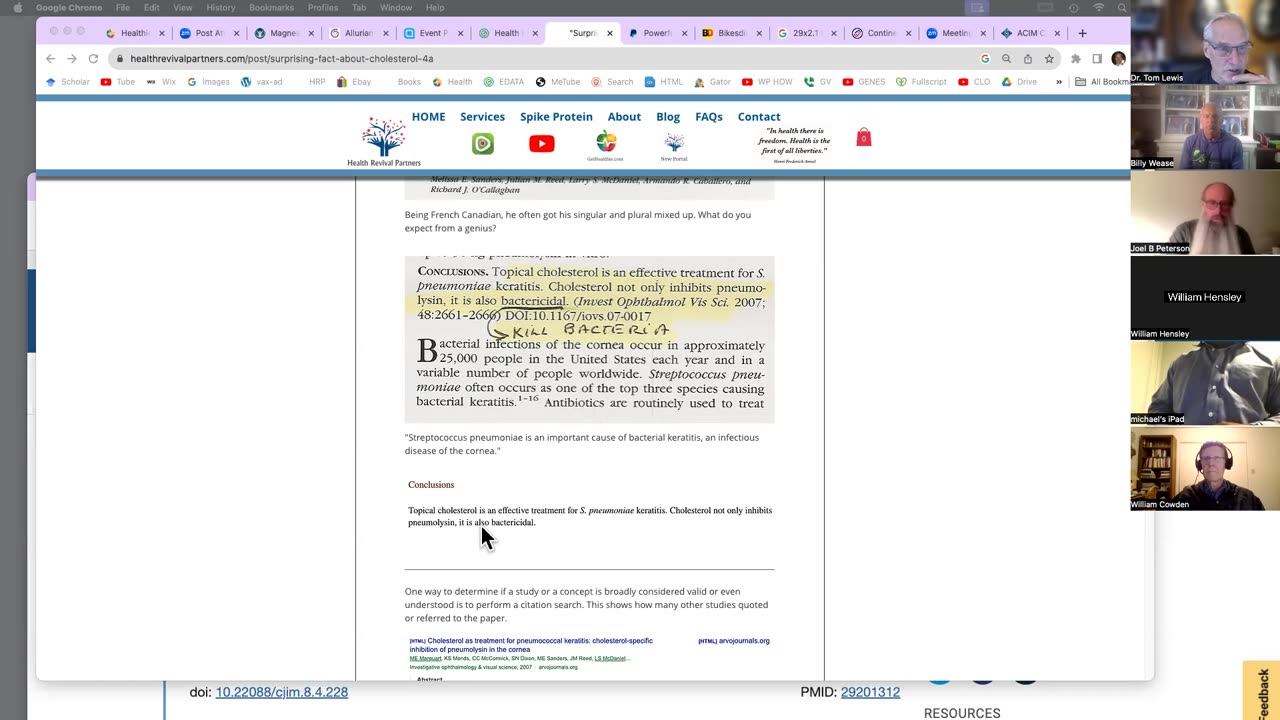
Task: Open the FAQs navigation link
Action: coord(709,117)
